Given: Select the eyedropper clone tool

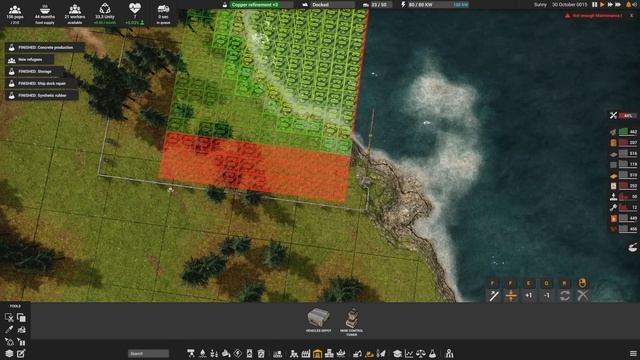Looking at the screenshot, I should (9, 329).
